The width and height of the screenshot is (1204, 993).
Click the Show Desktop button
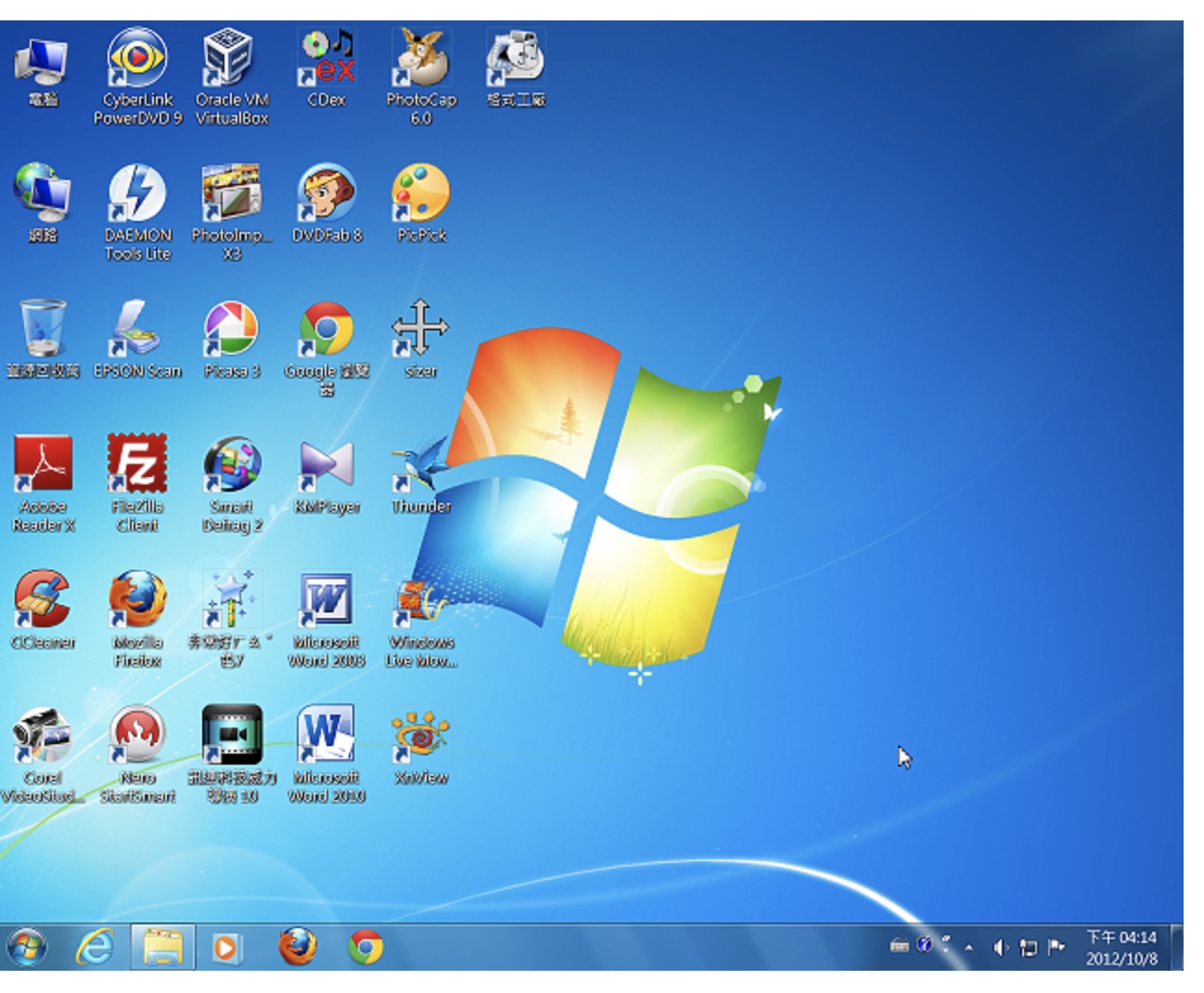pos(1177,948)
